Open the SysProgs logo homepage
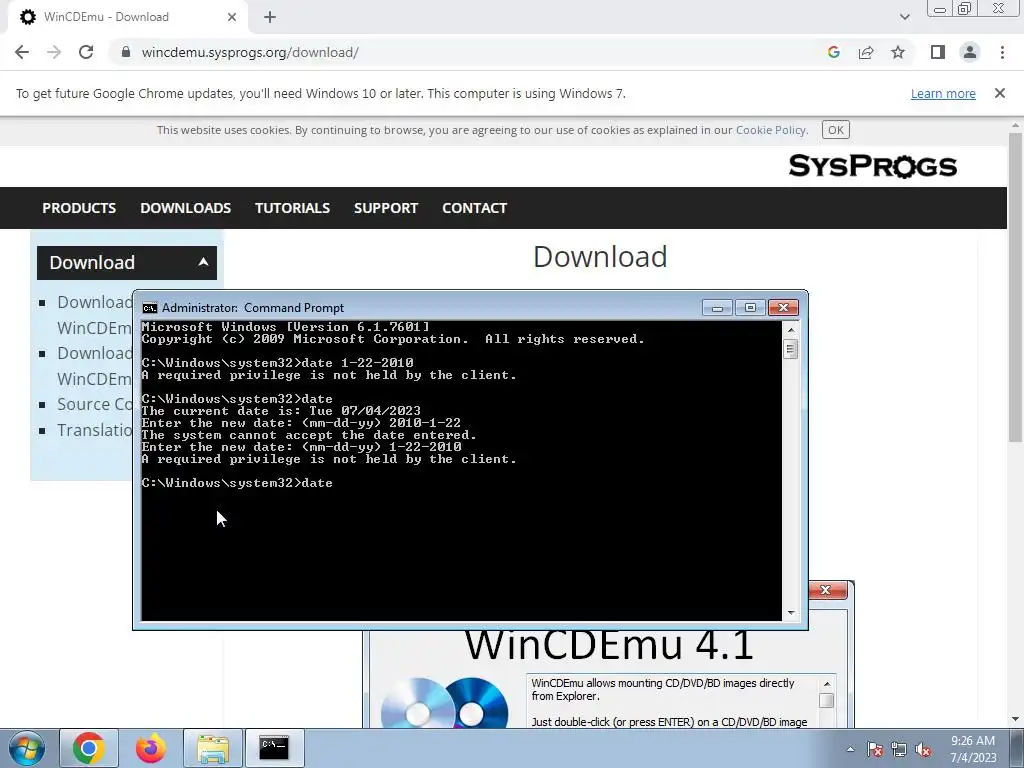Viewport: 1024px width, 768px height. (872, 167)
